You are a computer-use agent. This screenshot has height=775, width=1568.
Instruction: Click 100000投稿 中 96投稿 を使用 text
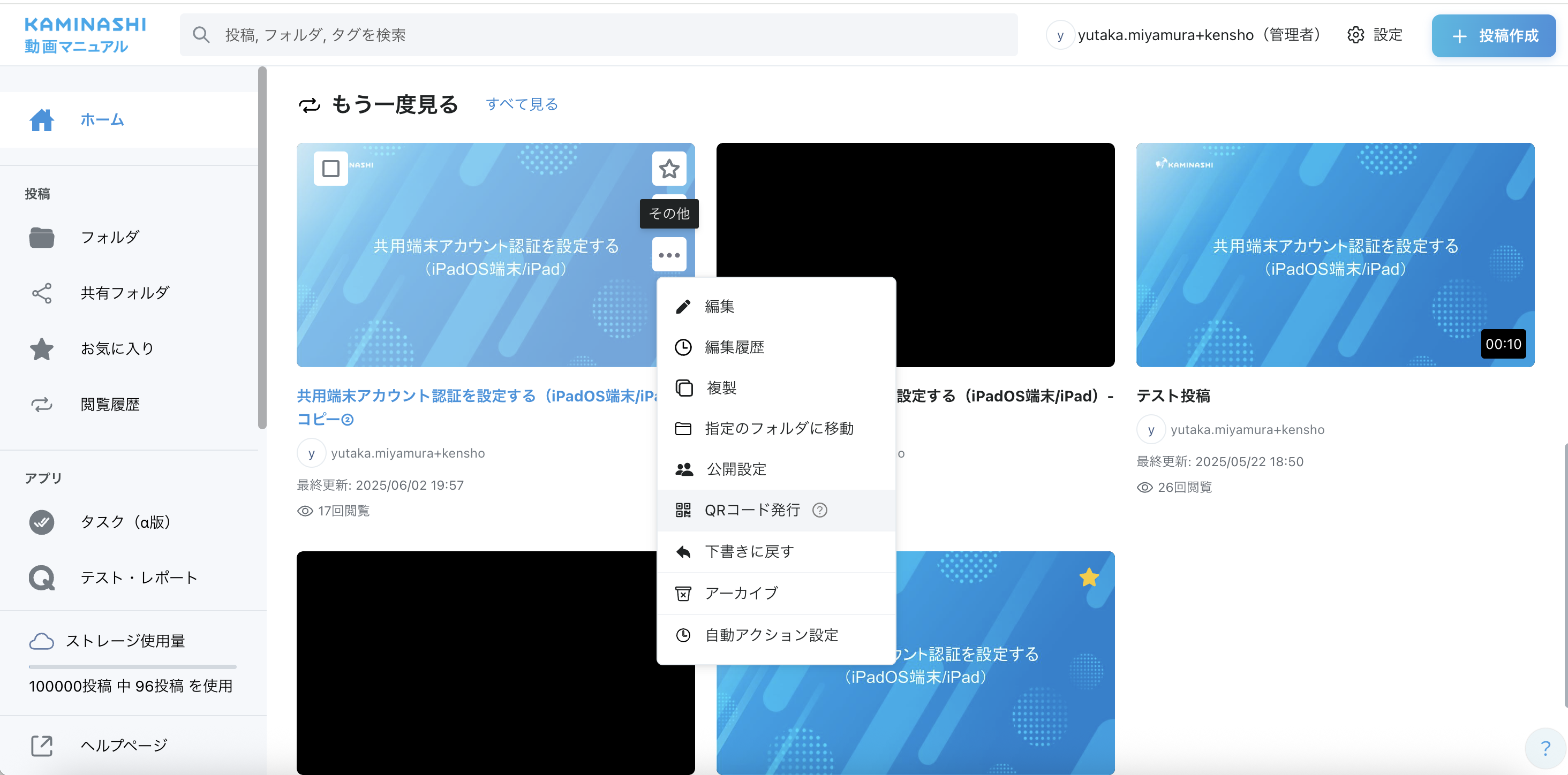pos(131,686)
